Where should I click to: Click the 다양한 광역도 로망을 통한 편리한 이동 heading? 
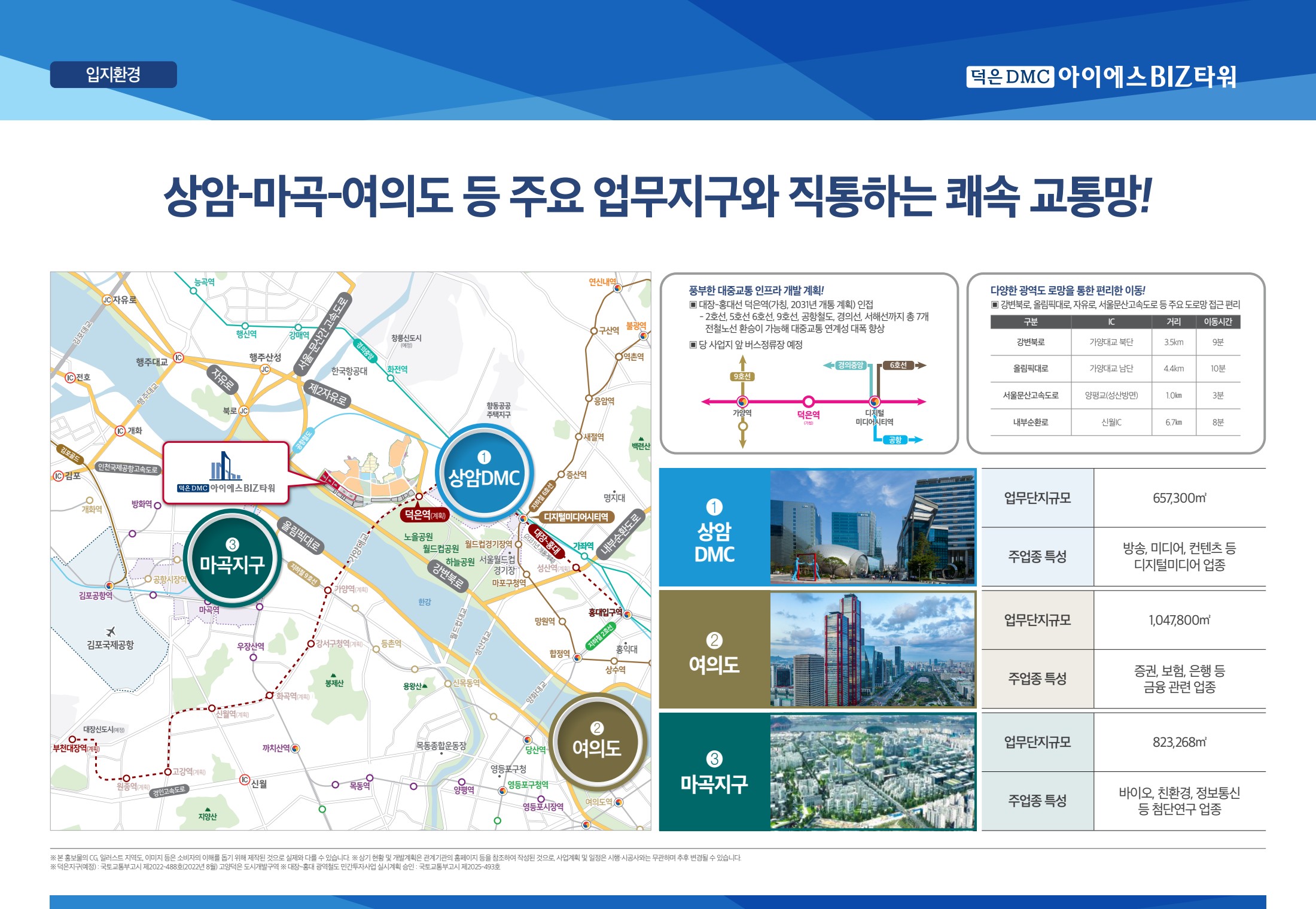pyautogui.click(x=1068, y=291)
